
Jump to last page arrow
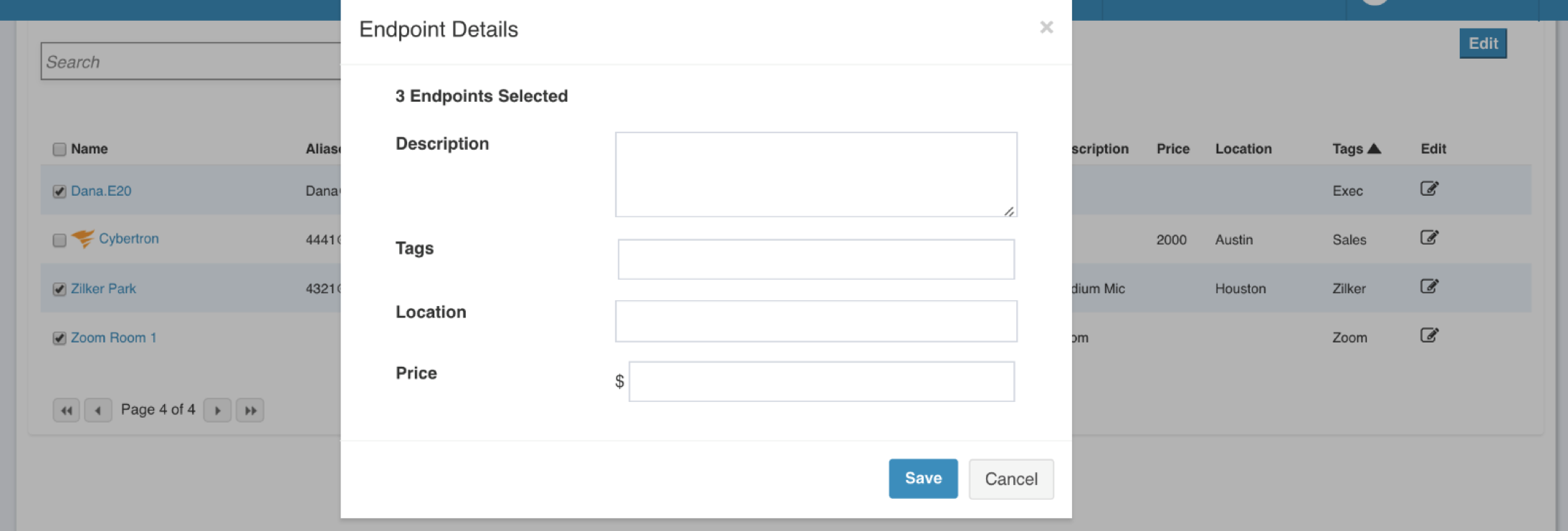250,411
